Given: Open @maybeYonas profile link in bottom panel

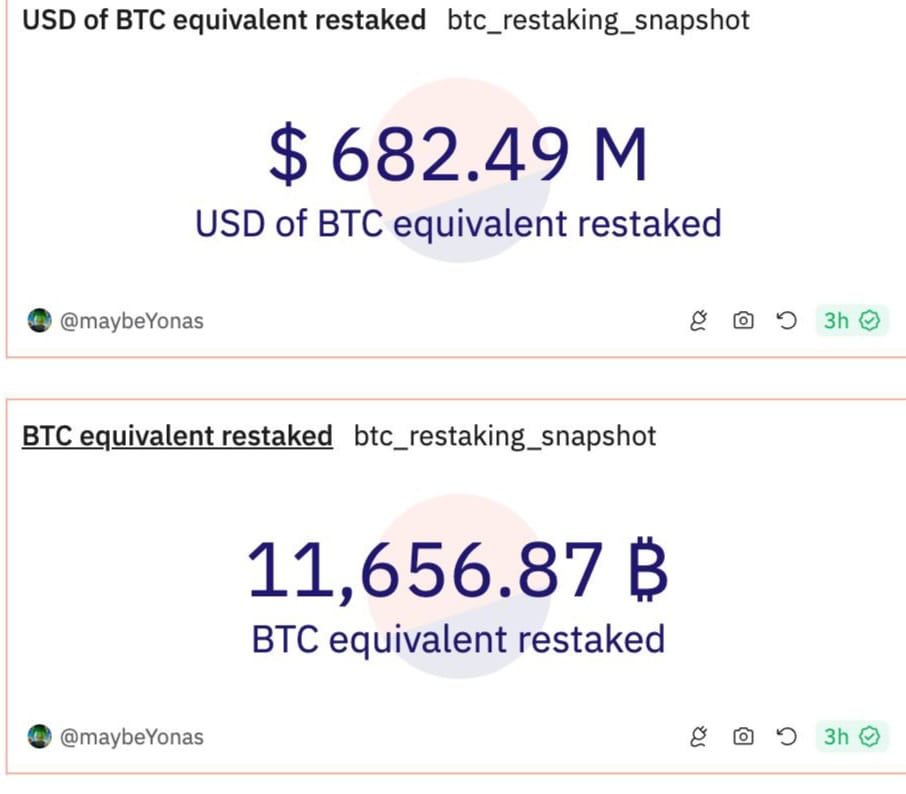Looking at the screenshot, I should [x=132, y=737].
